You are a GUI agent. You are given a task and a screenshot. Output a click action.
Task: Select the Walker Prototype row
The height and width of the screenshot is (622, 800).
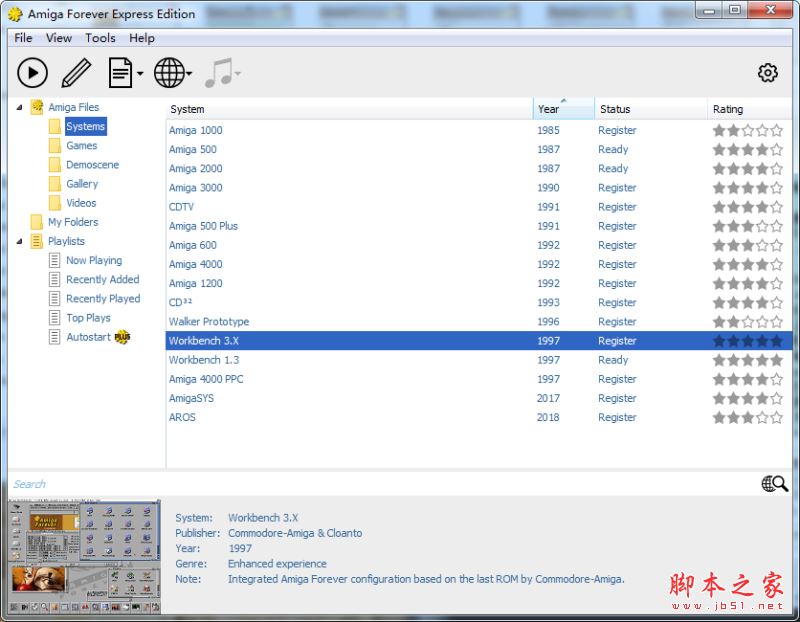(479, 321)
